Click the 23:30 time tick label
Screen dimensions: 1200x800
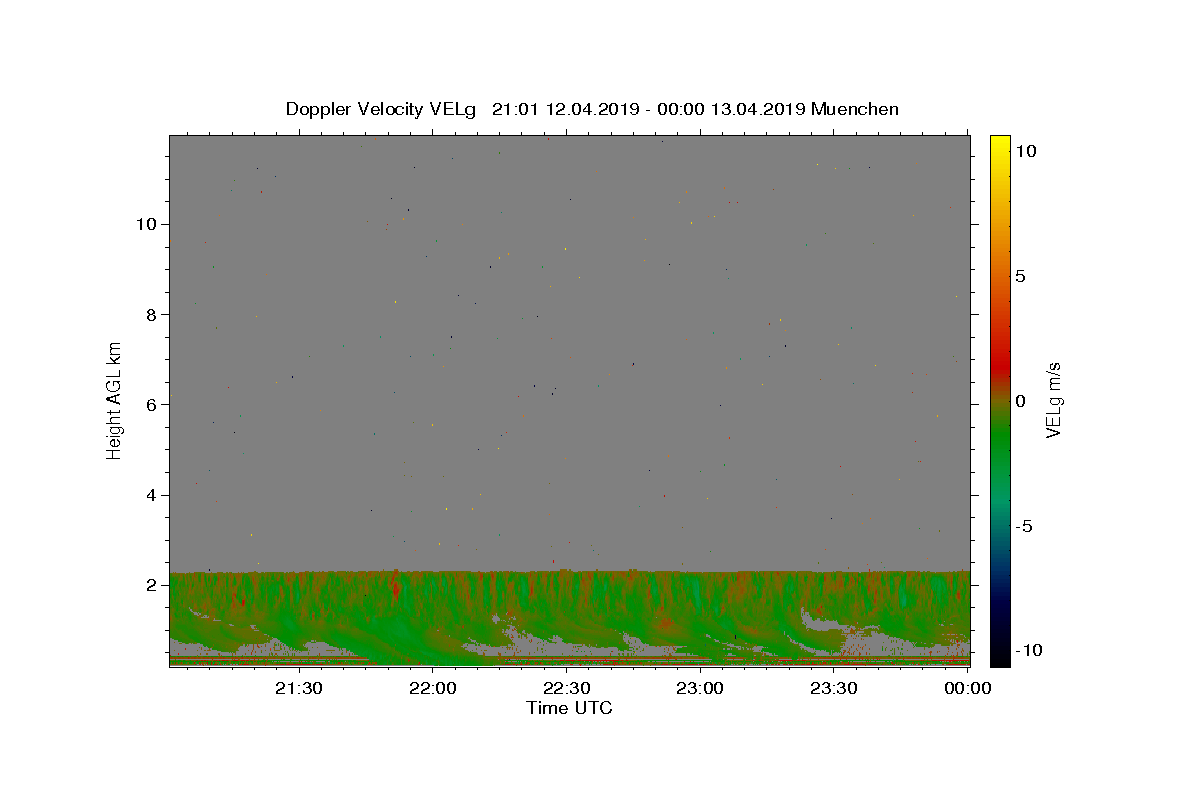click(x=835, y=688)
